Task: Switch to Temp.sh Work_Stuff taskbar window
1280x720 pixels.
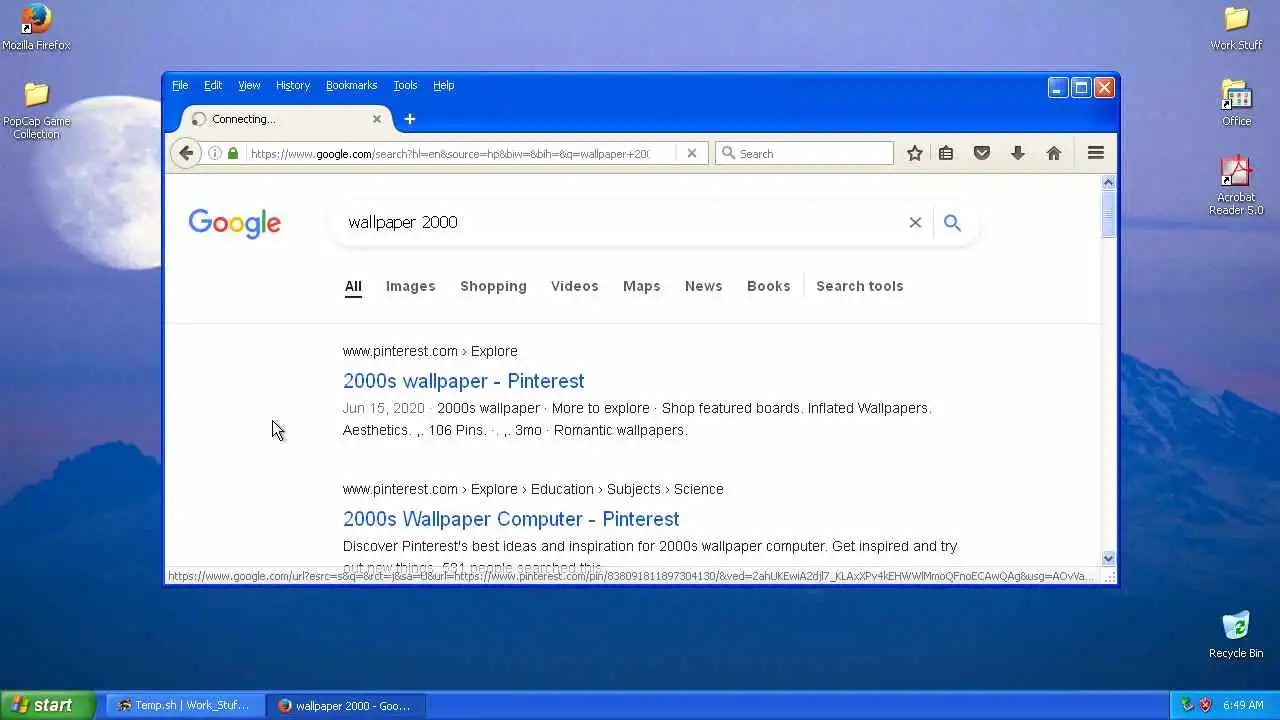Action: pyautogui.click(x=185, y=705)
